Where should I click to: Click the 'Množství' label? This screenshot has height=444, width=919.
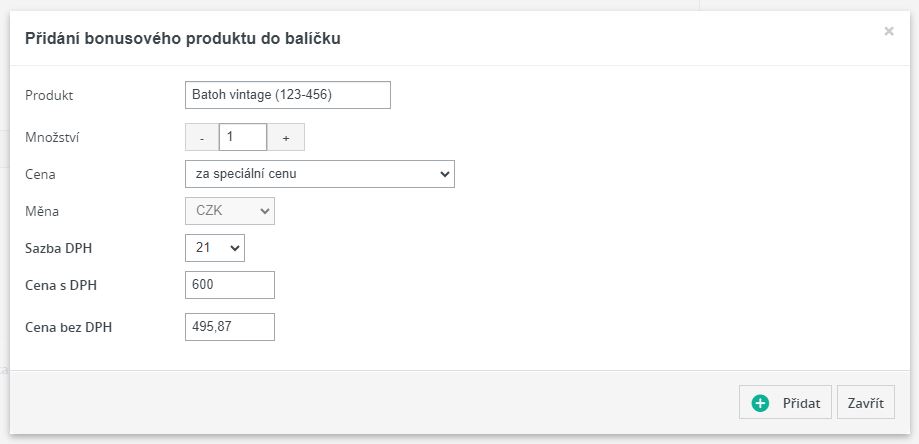52,138
